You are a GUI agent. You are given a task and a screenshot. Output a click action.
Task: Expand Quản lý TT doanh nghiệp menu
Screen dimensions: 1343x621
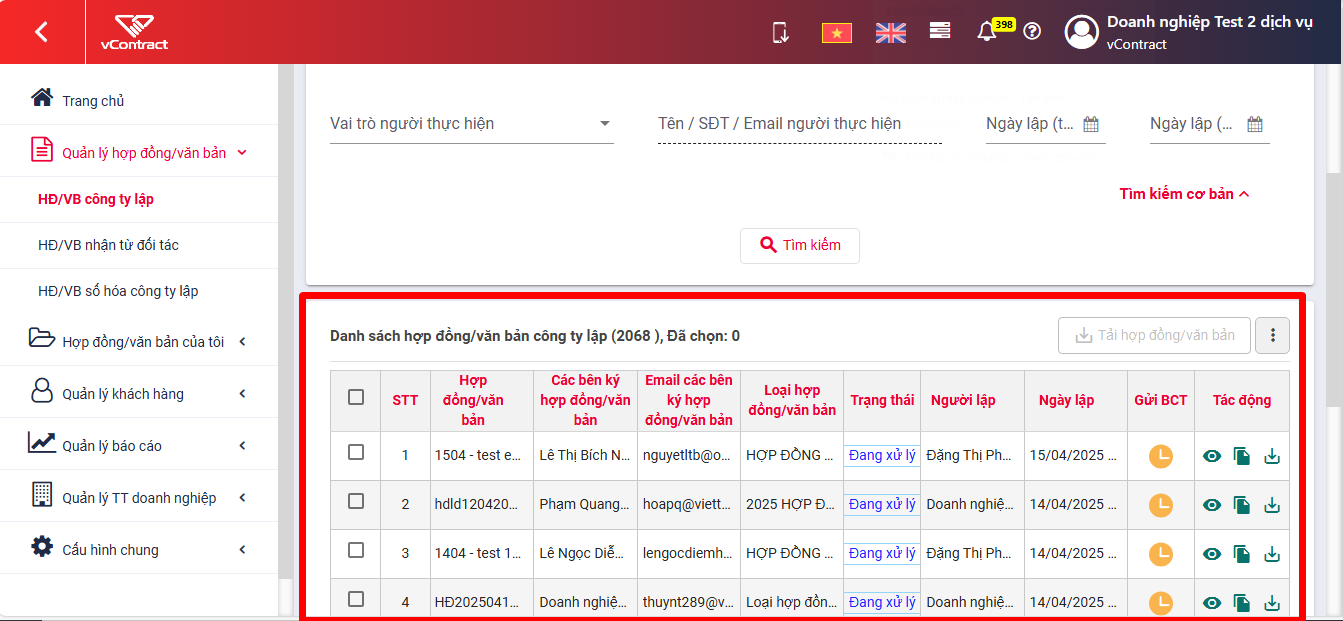pos(139,497)
